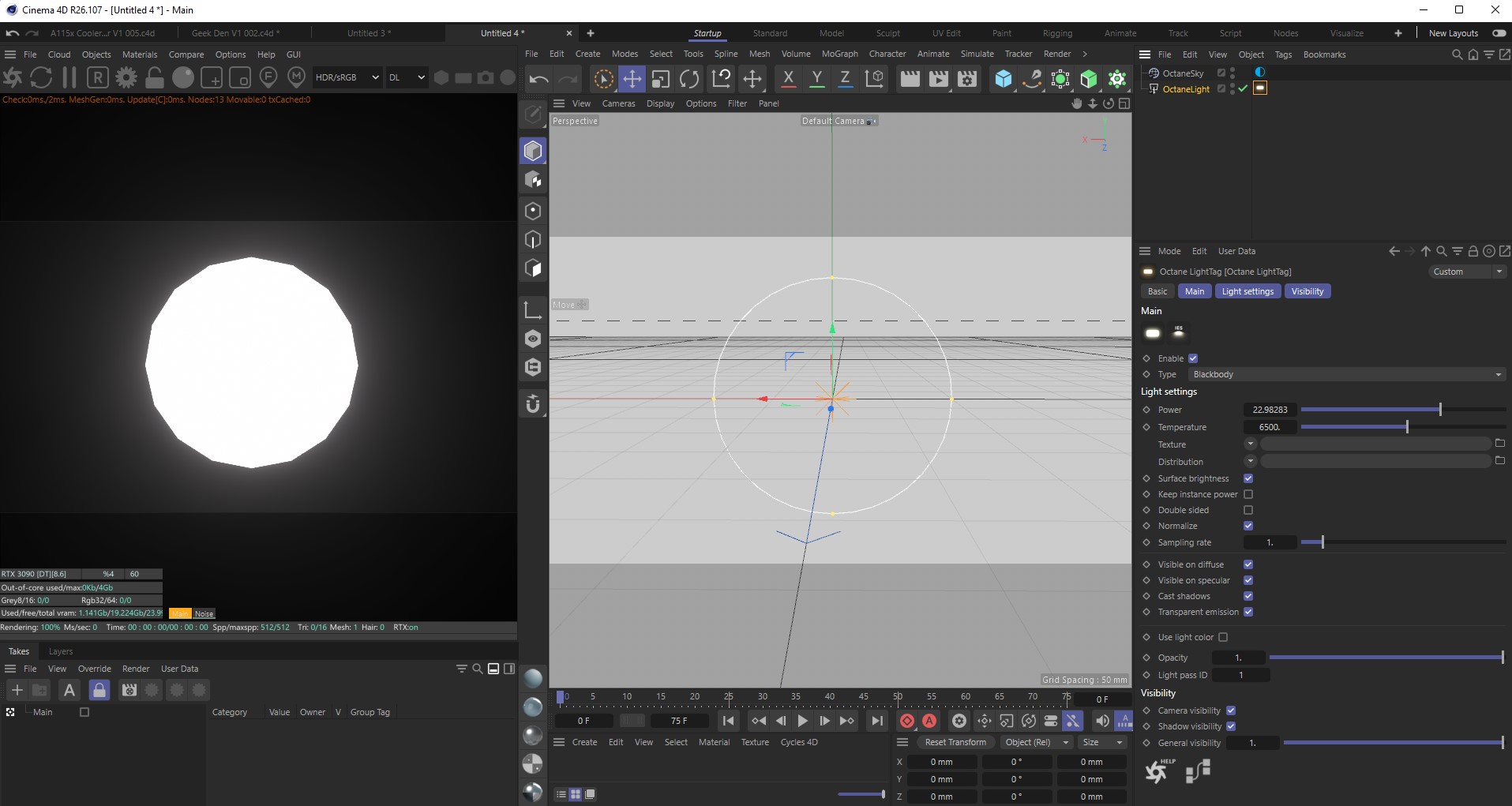
Task: Uncheck the Surface brightness checkbox
Action: pos(1248,478)
